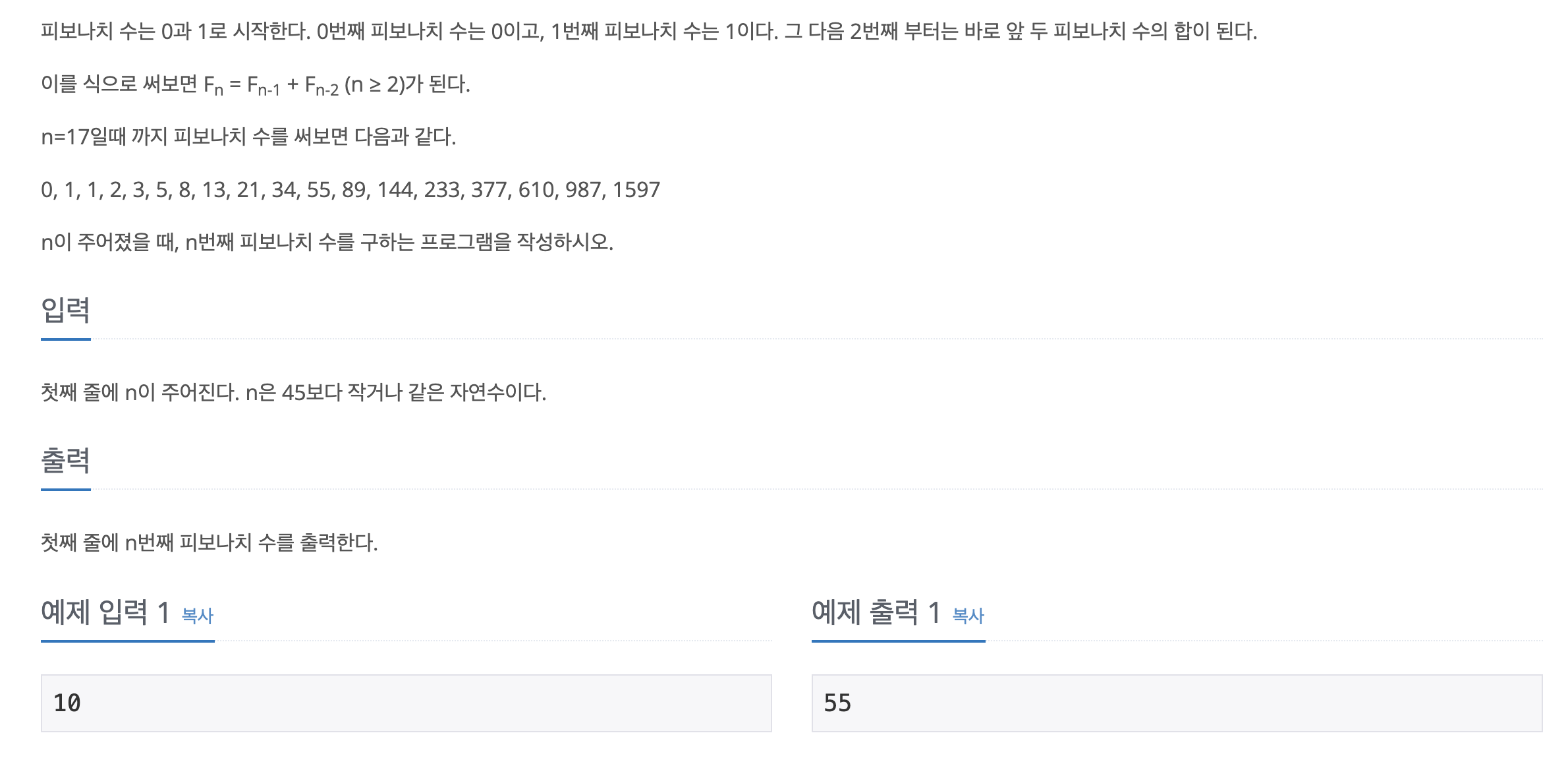Click the number 610 in the sequence

(536, 190)
